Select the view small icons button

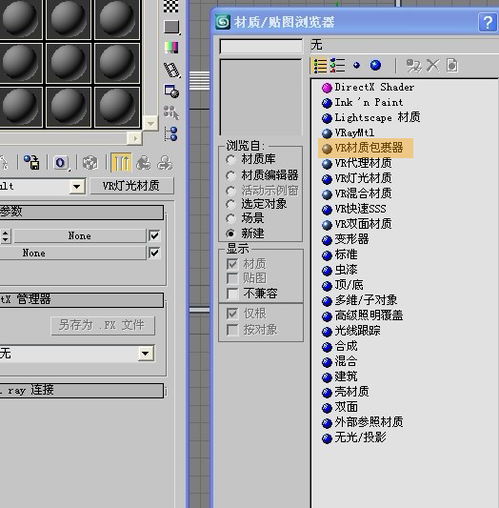356,65
